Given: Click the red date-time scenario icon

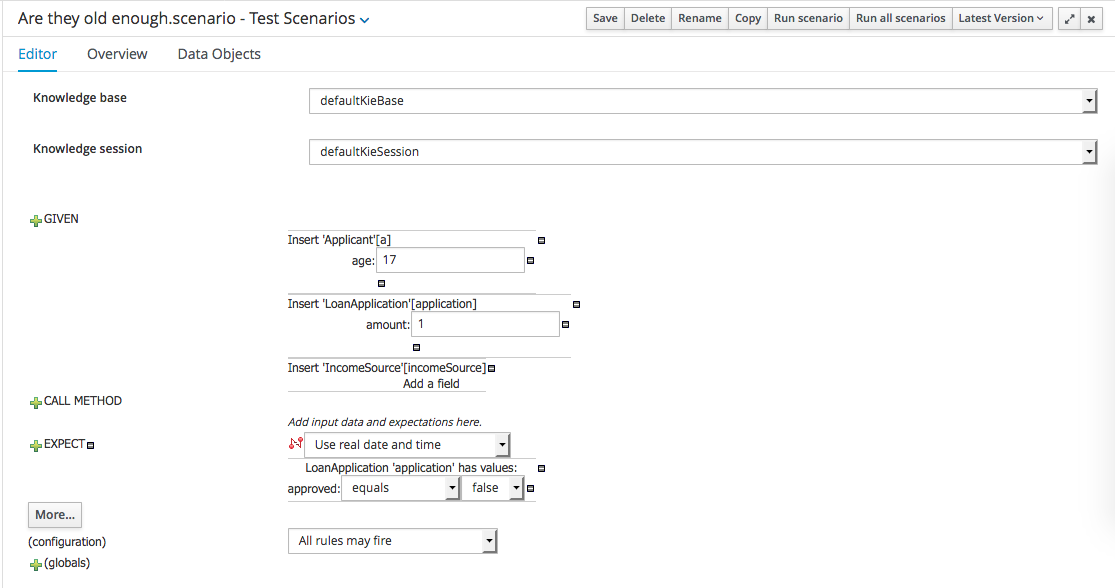Looking at the screenshot, I should 295,444.
